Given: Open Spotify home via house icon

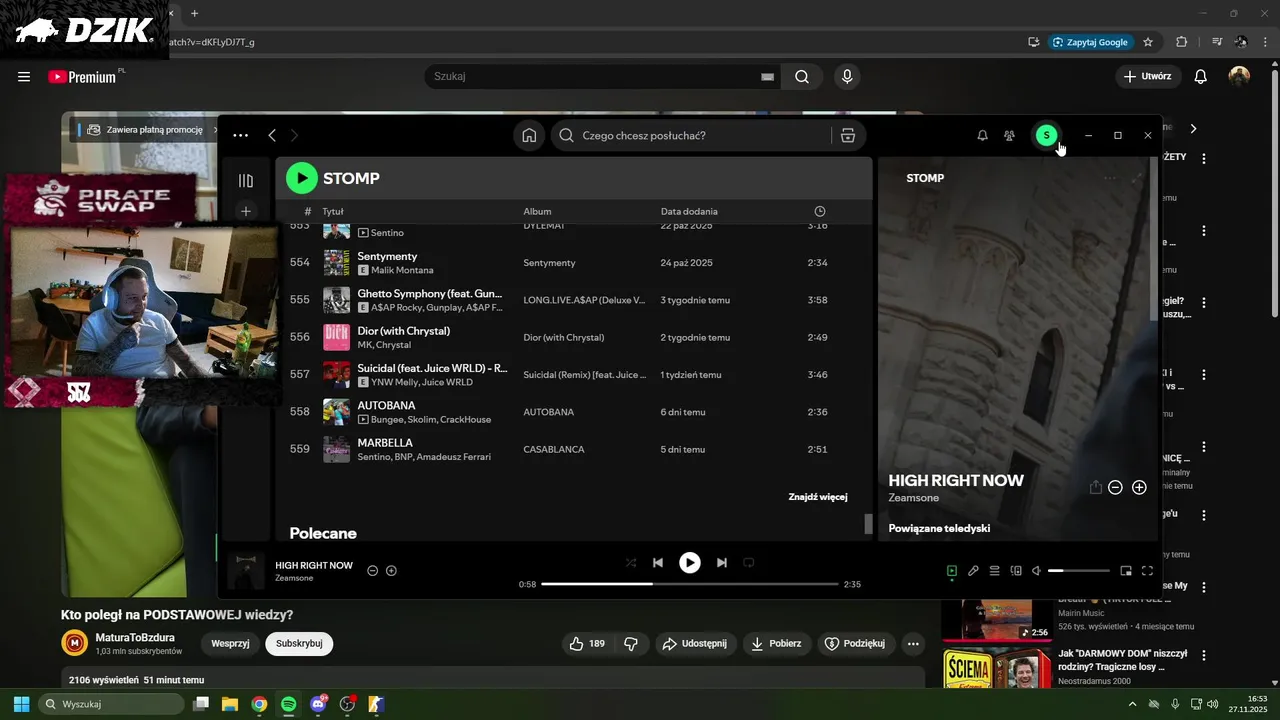Looking at the screenshot, I should (529, 136).
